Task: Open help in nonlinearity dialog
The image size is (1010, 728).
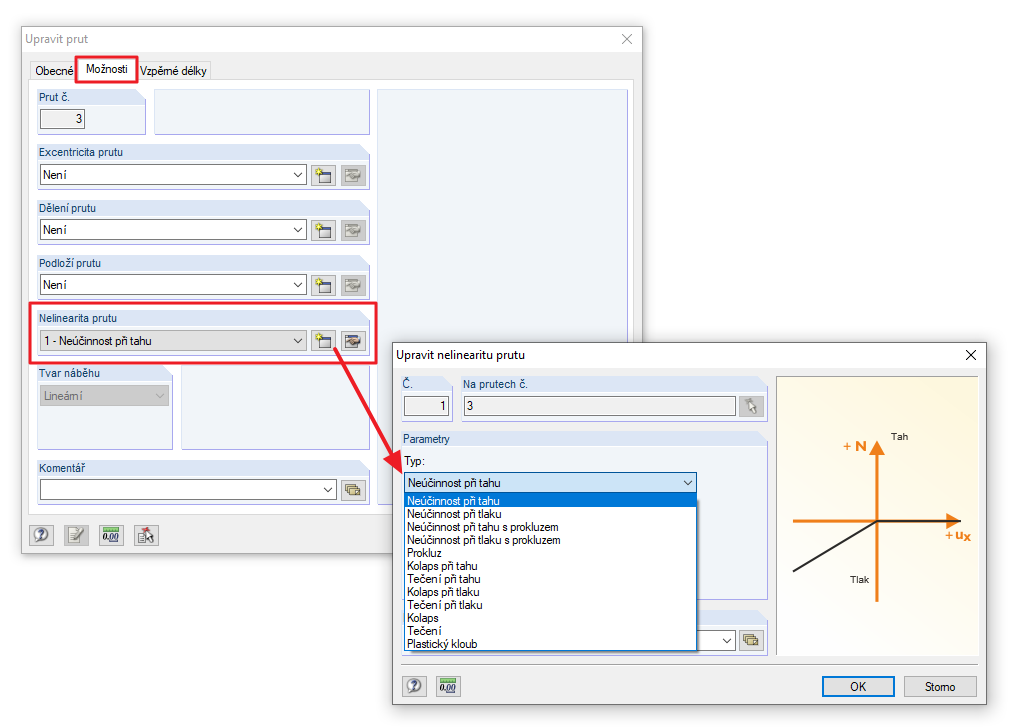Action: coord(414,686)
